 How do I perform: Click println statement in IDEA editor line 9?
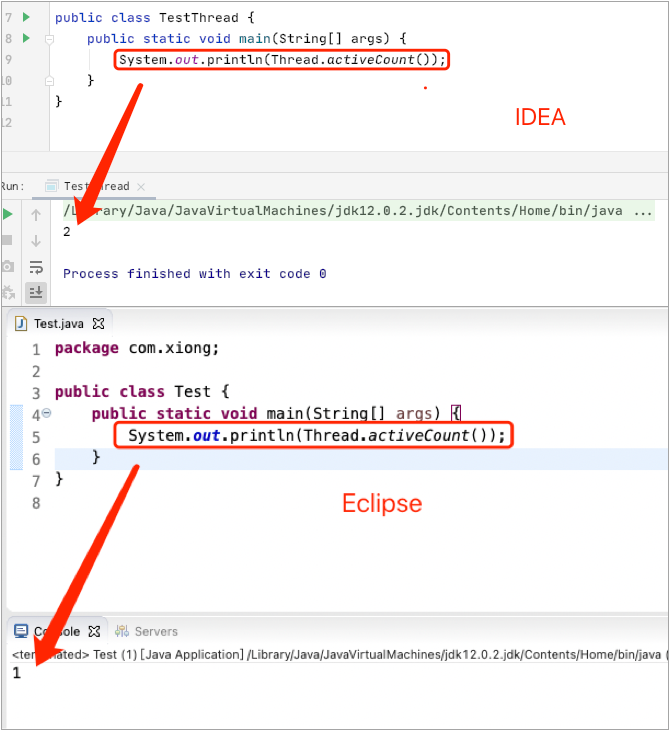click(282, 60)
